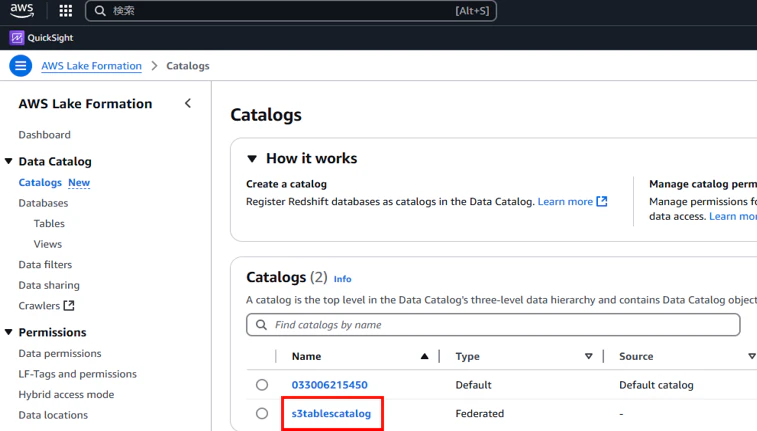
Task: Click the Default catalog source cell
Action: (x=657, y=385)
